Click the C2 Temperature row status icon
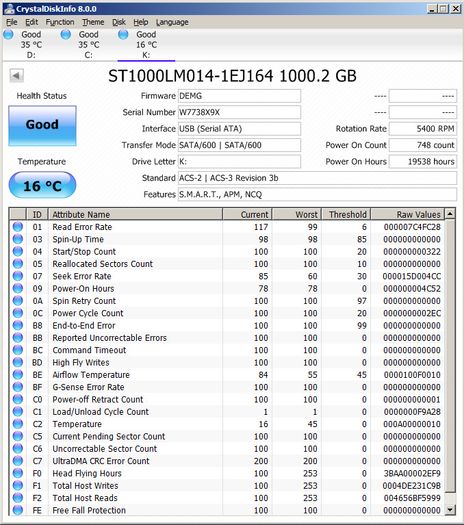The width and height of the screenshot is (464, 525). pyautogui.click(x=18, y=424)
